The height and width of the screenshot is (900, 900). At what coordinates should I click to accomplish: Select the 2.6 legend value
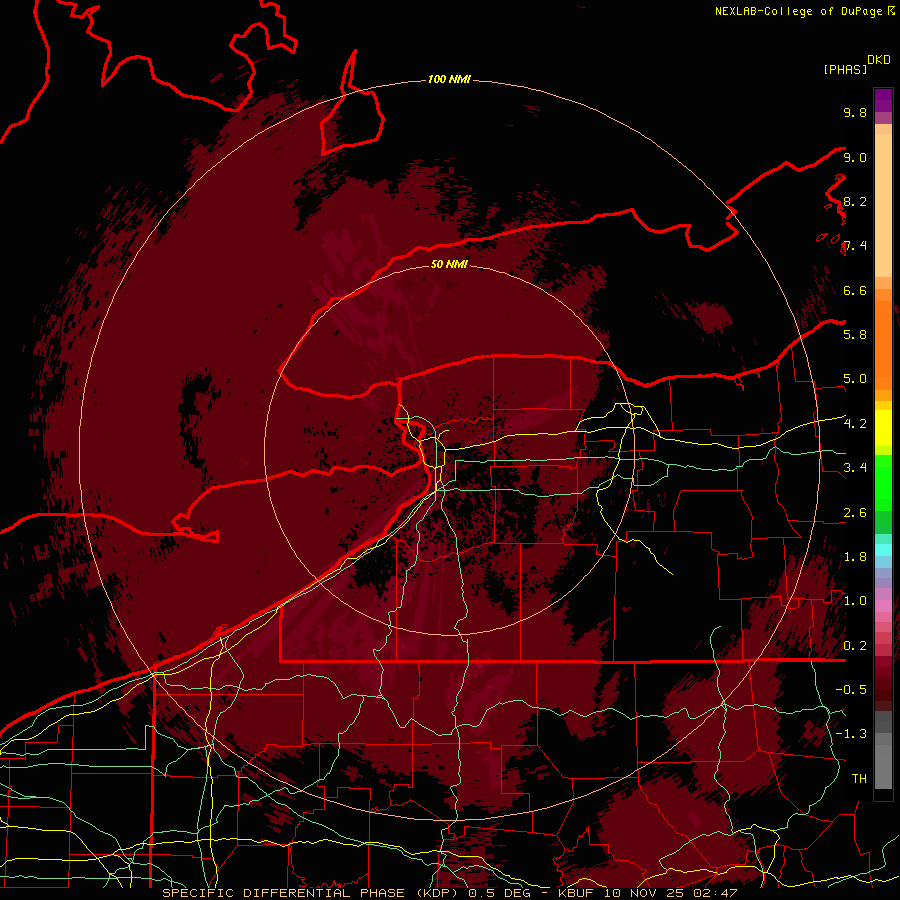(855, 513)
